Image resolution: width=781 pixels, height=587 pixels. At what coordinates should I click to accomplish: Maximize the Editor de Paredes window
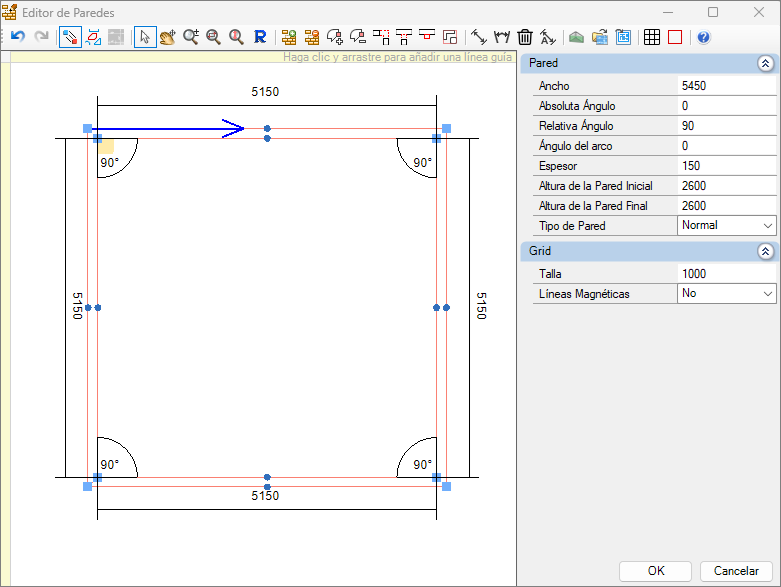[x=713, y=12]
